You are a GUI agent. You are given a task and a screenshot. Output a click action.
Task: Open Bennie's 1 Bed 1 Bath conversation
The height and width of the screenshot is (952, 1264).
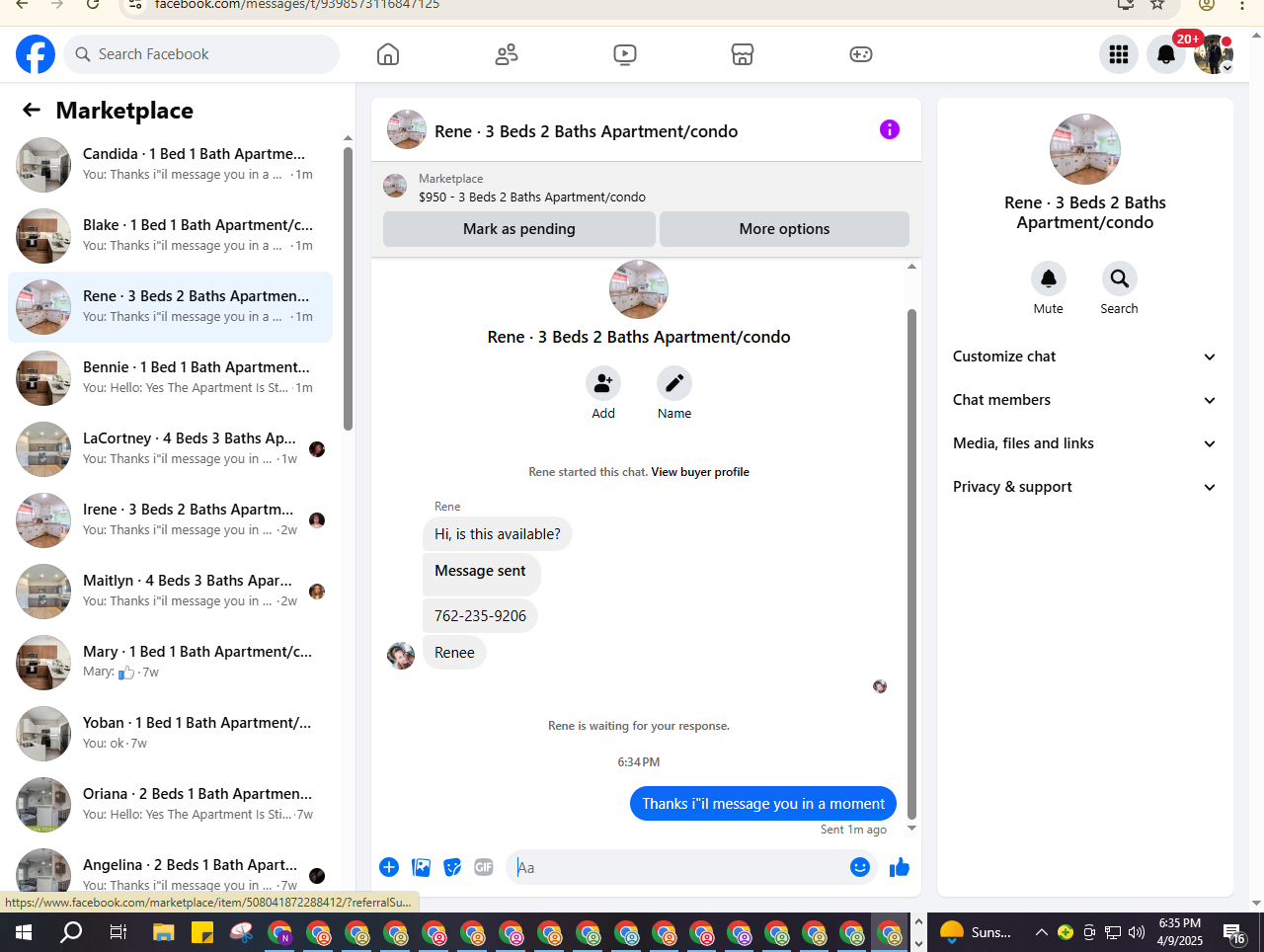(170, 378)
